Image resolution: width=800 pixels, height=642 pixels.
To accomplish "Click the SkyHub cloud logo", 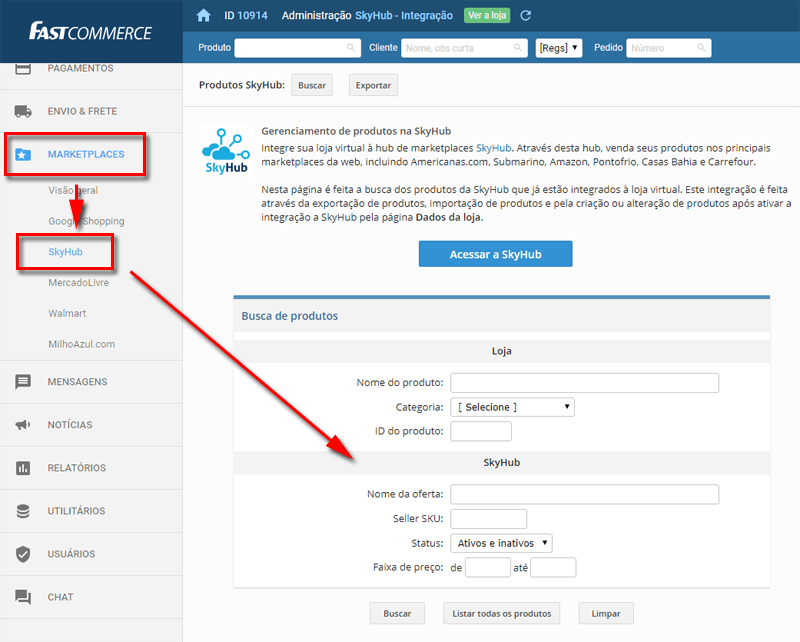I will (226, 151).
